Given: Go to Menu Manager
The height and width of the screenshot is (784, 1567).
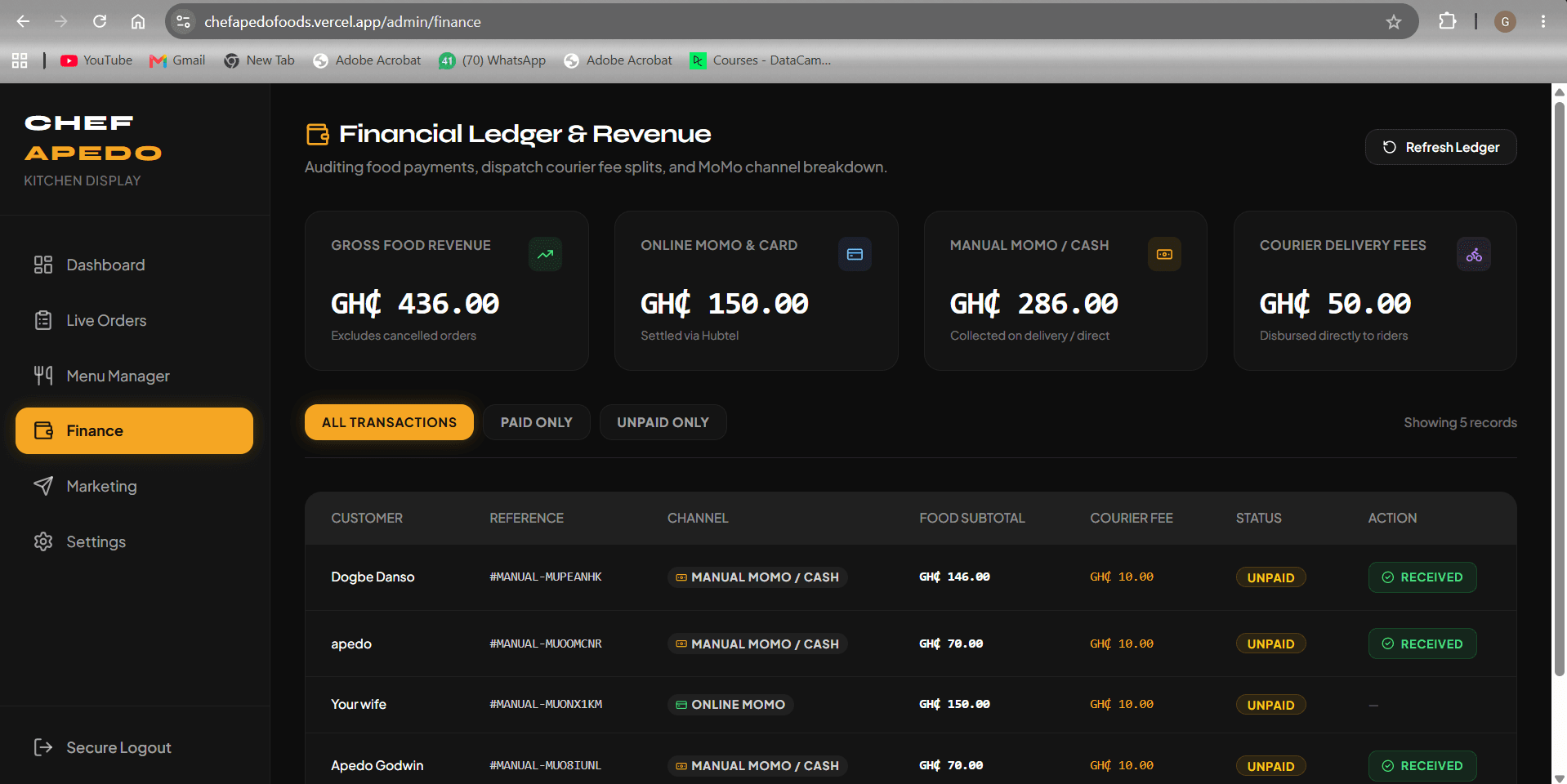Looking at the screenshot, I should point(134,376).
